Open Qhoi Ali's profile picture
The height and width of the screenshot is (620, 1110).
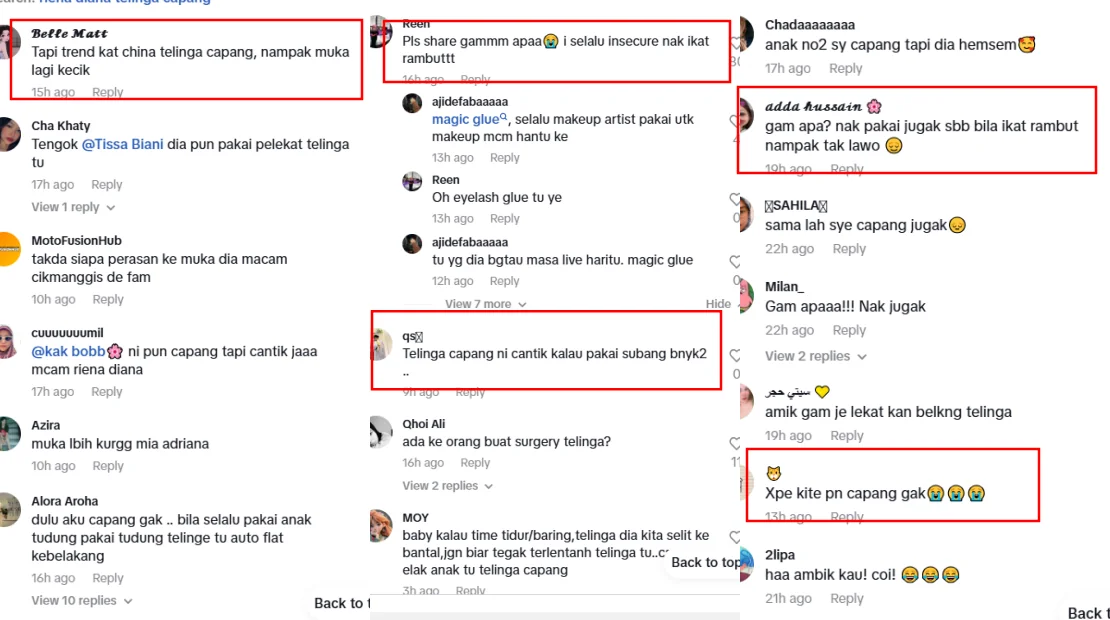pos(381,432)
